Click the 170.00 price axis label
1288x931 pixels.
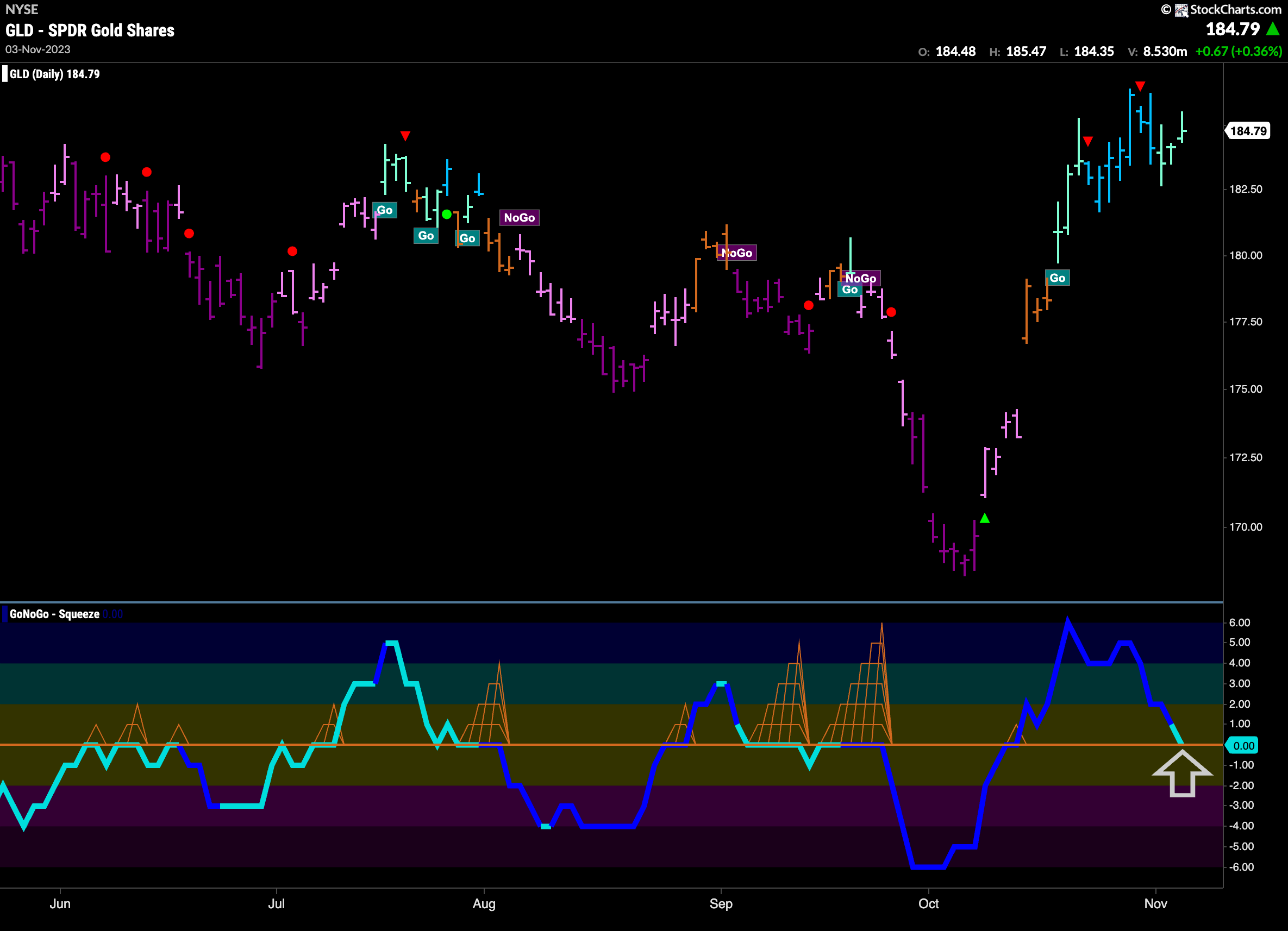(1246, 527)
